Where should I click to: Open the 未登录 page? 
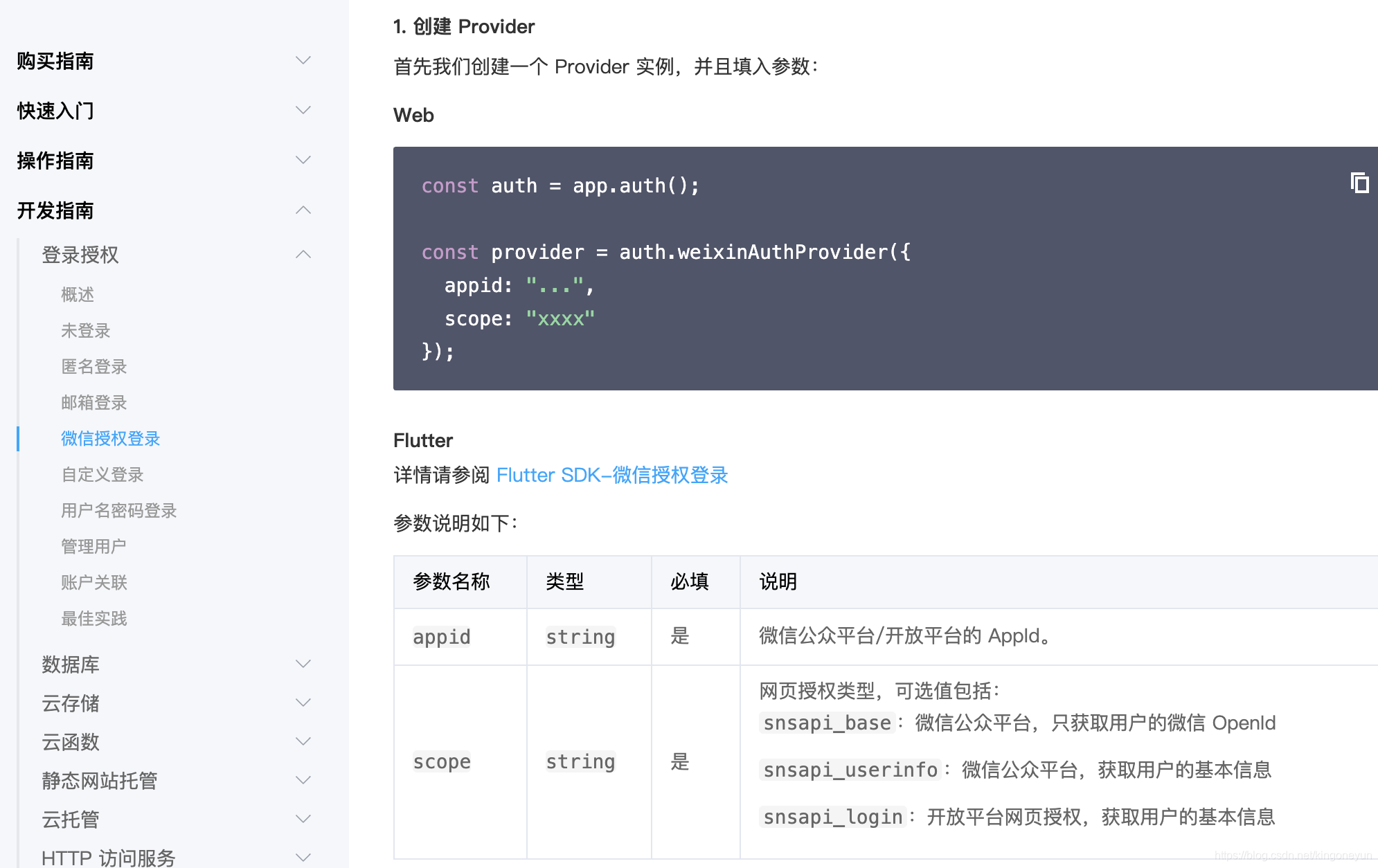(x=86, y=331)
